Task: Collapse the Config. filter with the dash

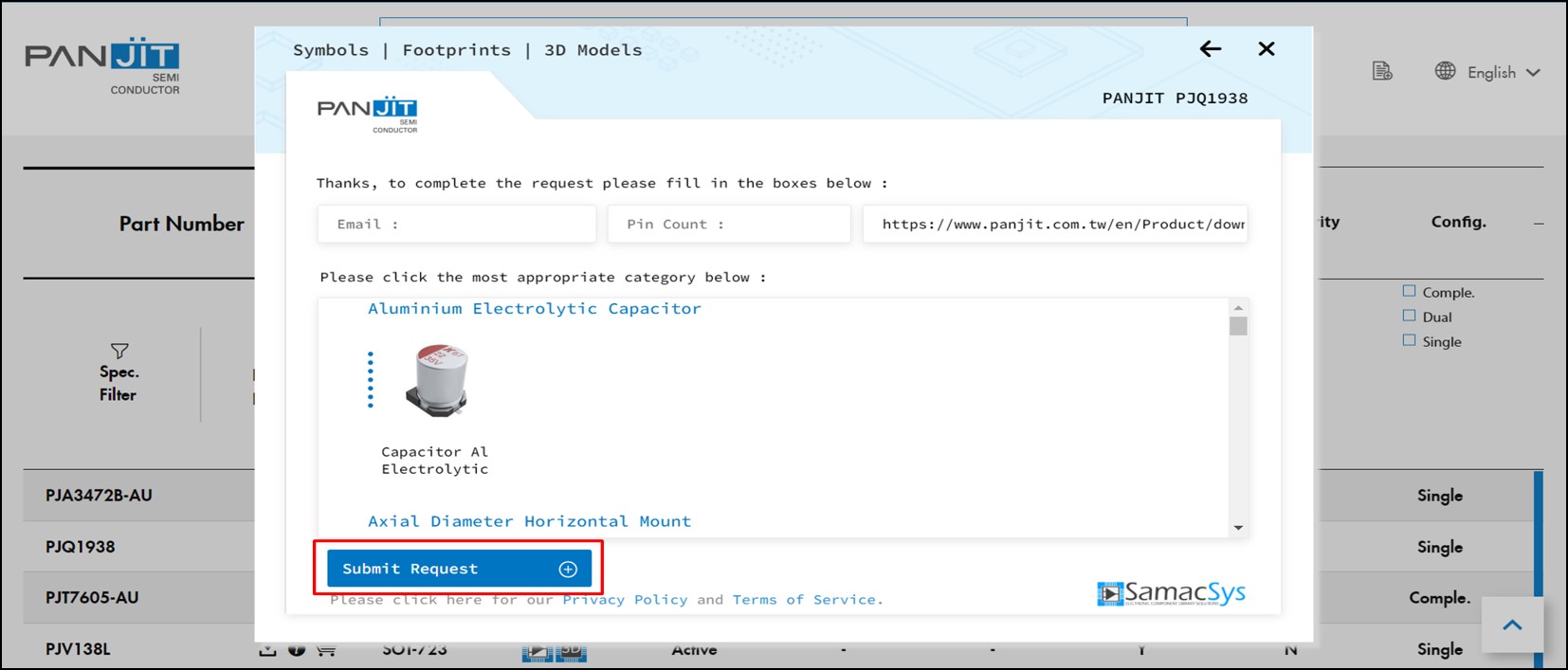Action: [1538, 224]
